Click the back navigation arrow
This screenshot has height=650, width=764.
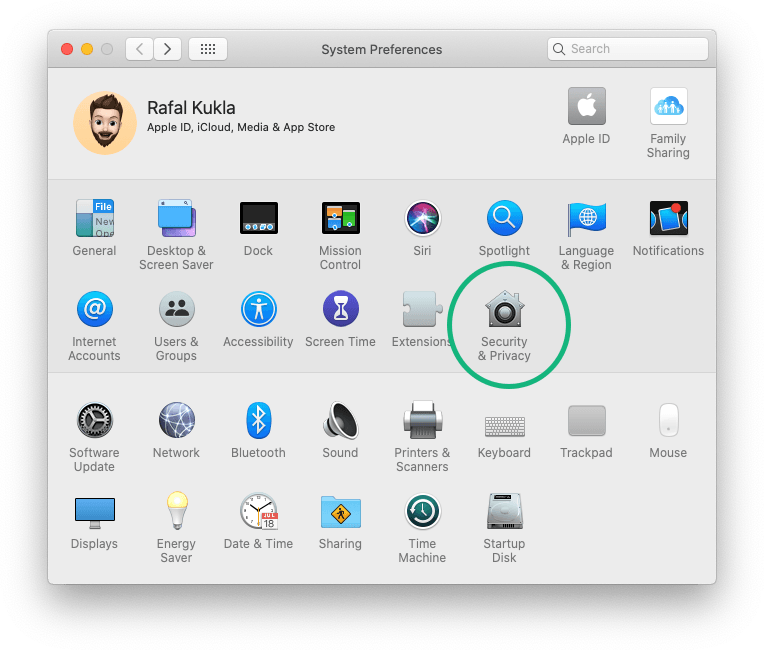pos(139,49)
